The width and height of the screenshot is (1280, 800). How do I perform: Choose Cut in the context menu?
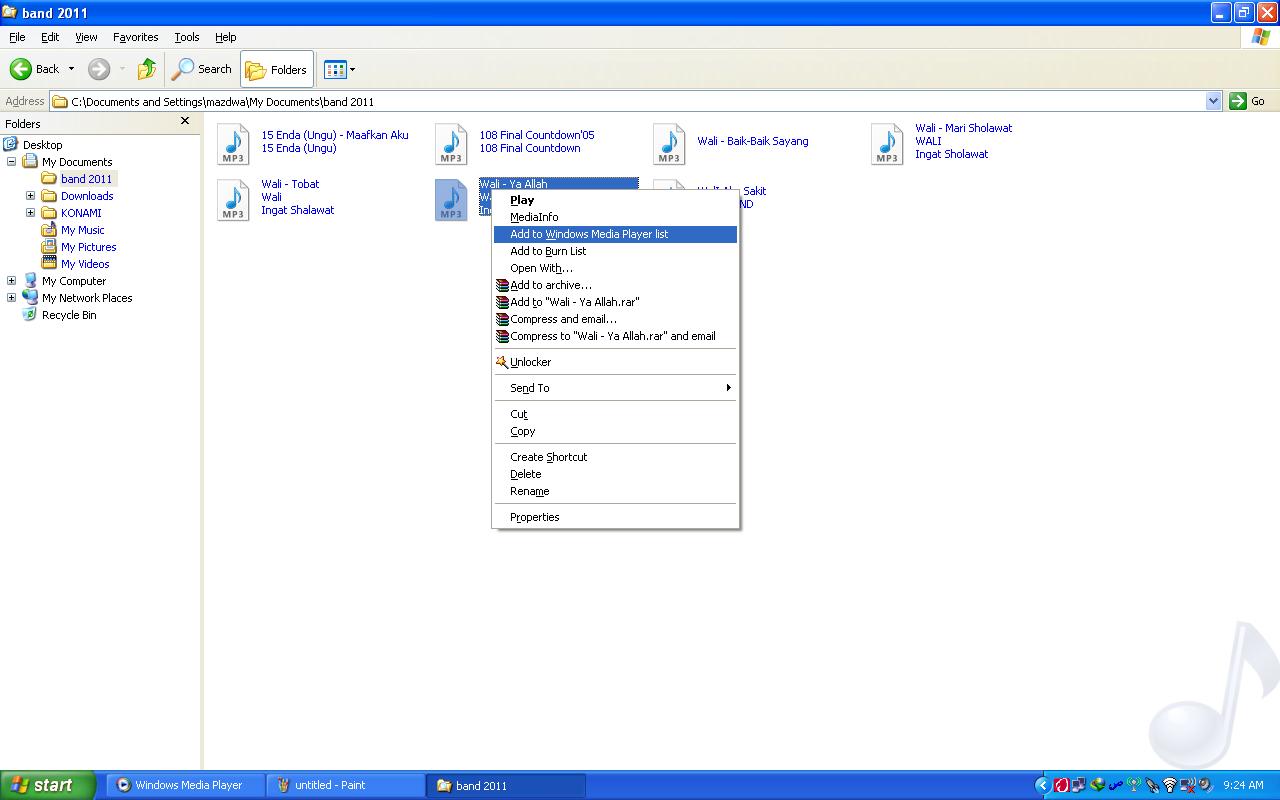point(615,414)
